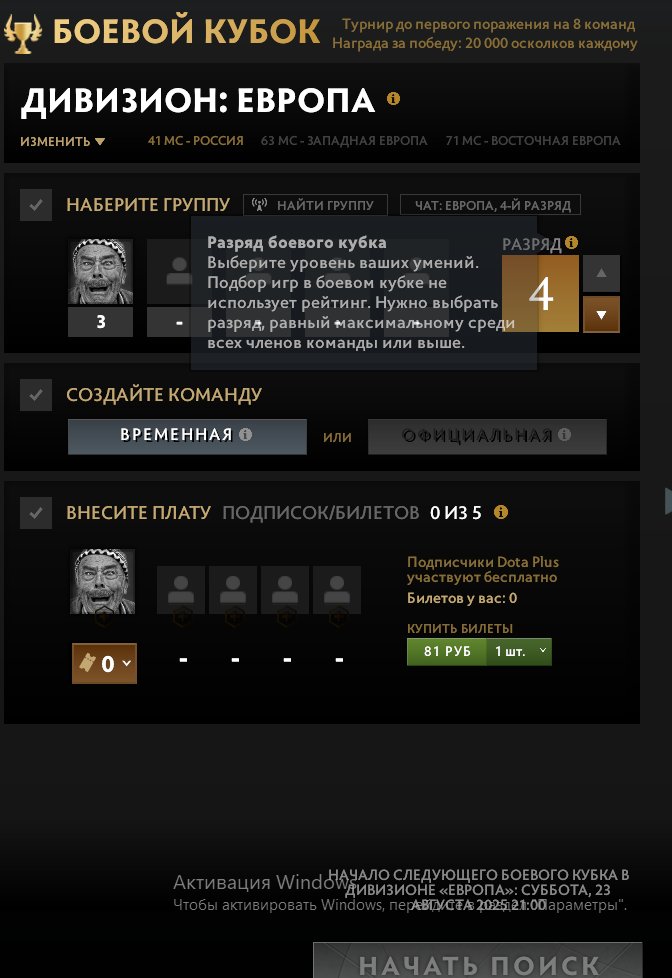Open the info icon after 0 ИЗ 5

[x=500, y=512]
